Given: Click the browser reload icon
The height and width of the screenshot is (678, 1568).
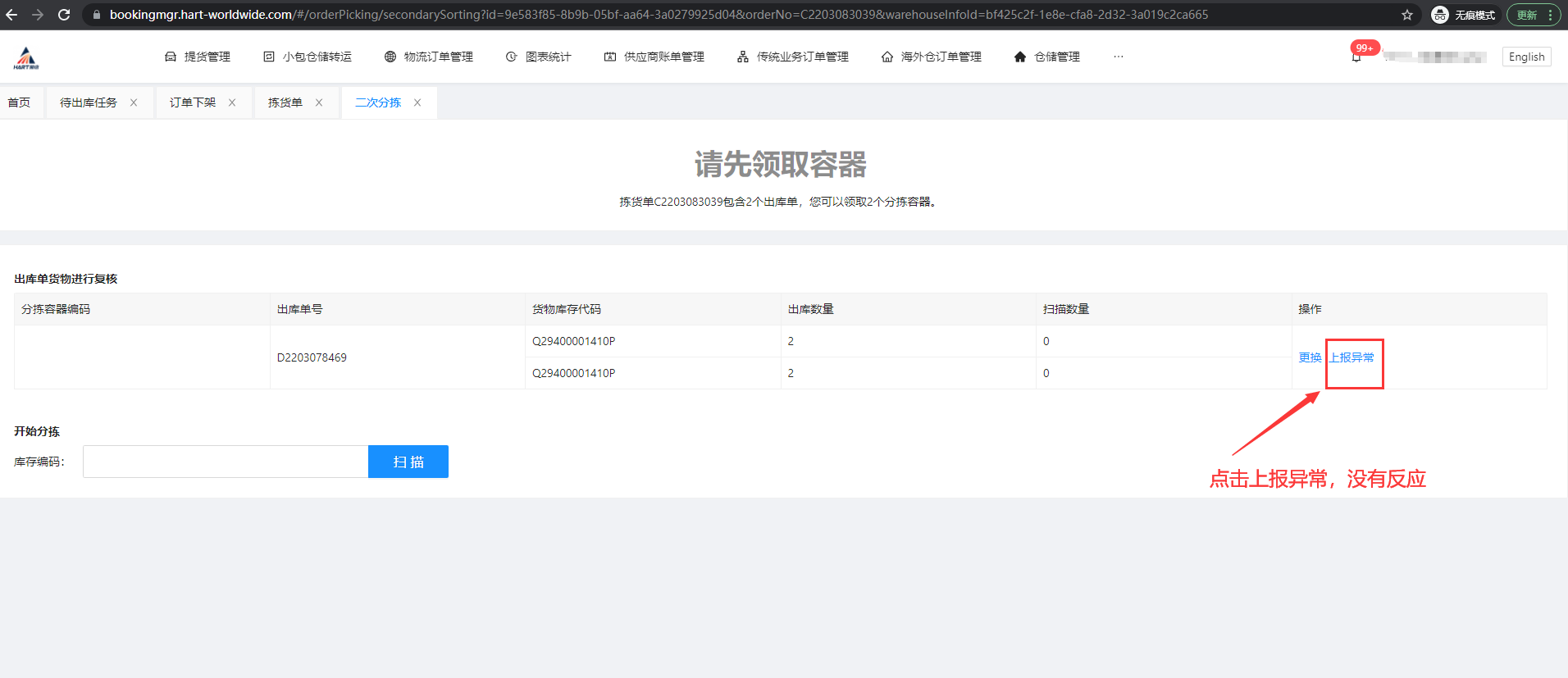Looking at the screenshot, I should (x=64, y=15).
